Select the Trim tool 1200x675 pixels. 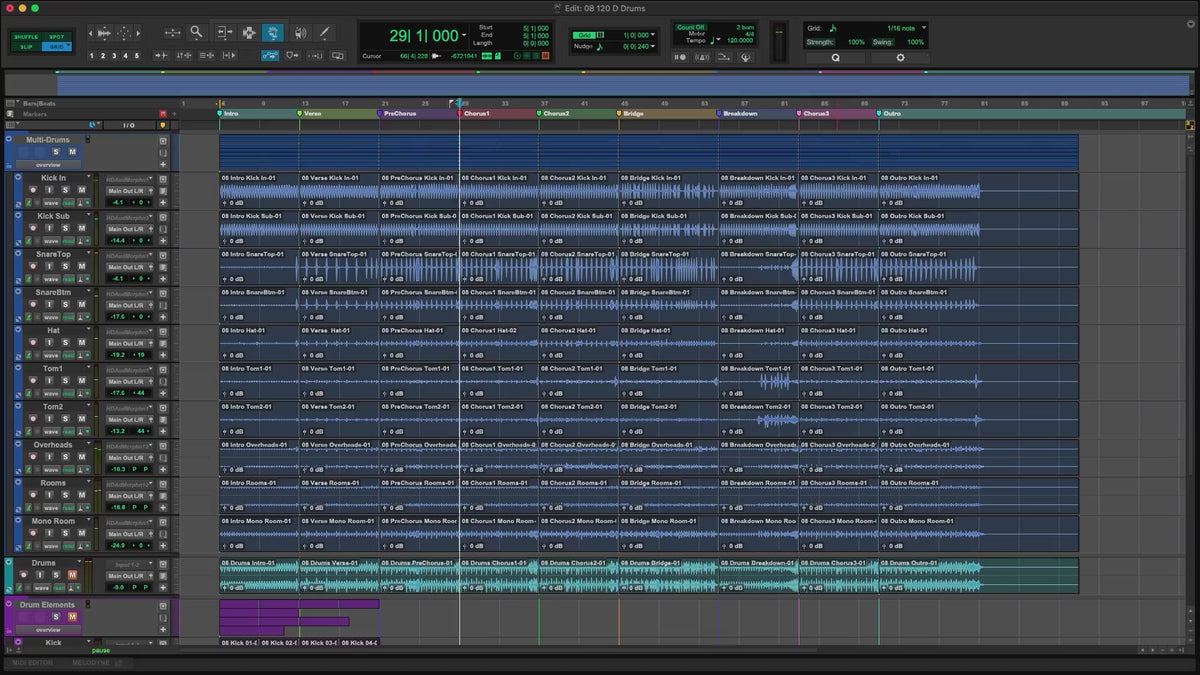[x=224, y=33]
